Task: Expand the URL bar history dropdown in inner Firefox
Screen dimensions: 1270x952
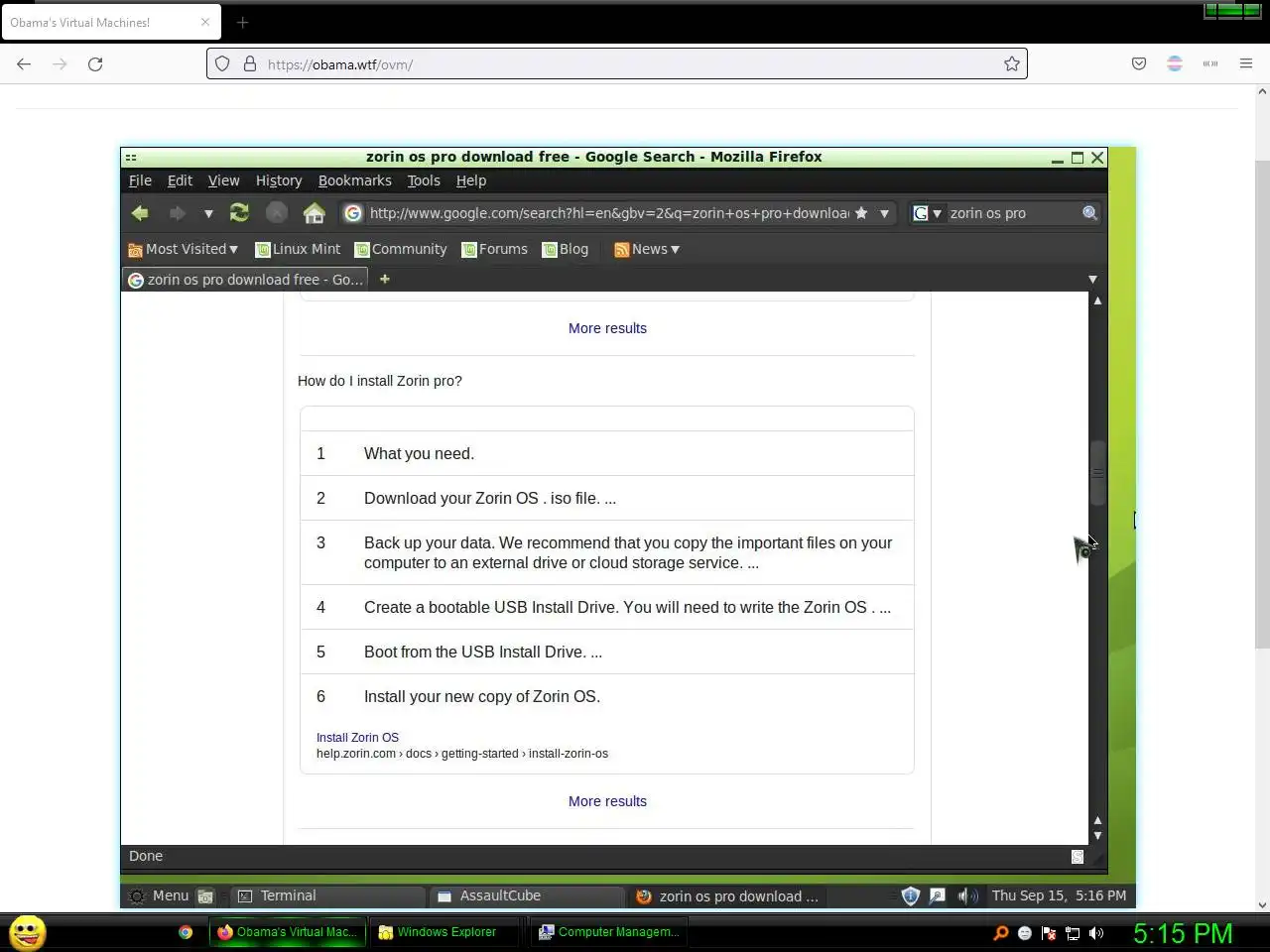Action: (x=884, y=213)
